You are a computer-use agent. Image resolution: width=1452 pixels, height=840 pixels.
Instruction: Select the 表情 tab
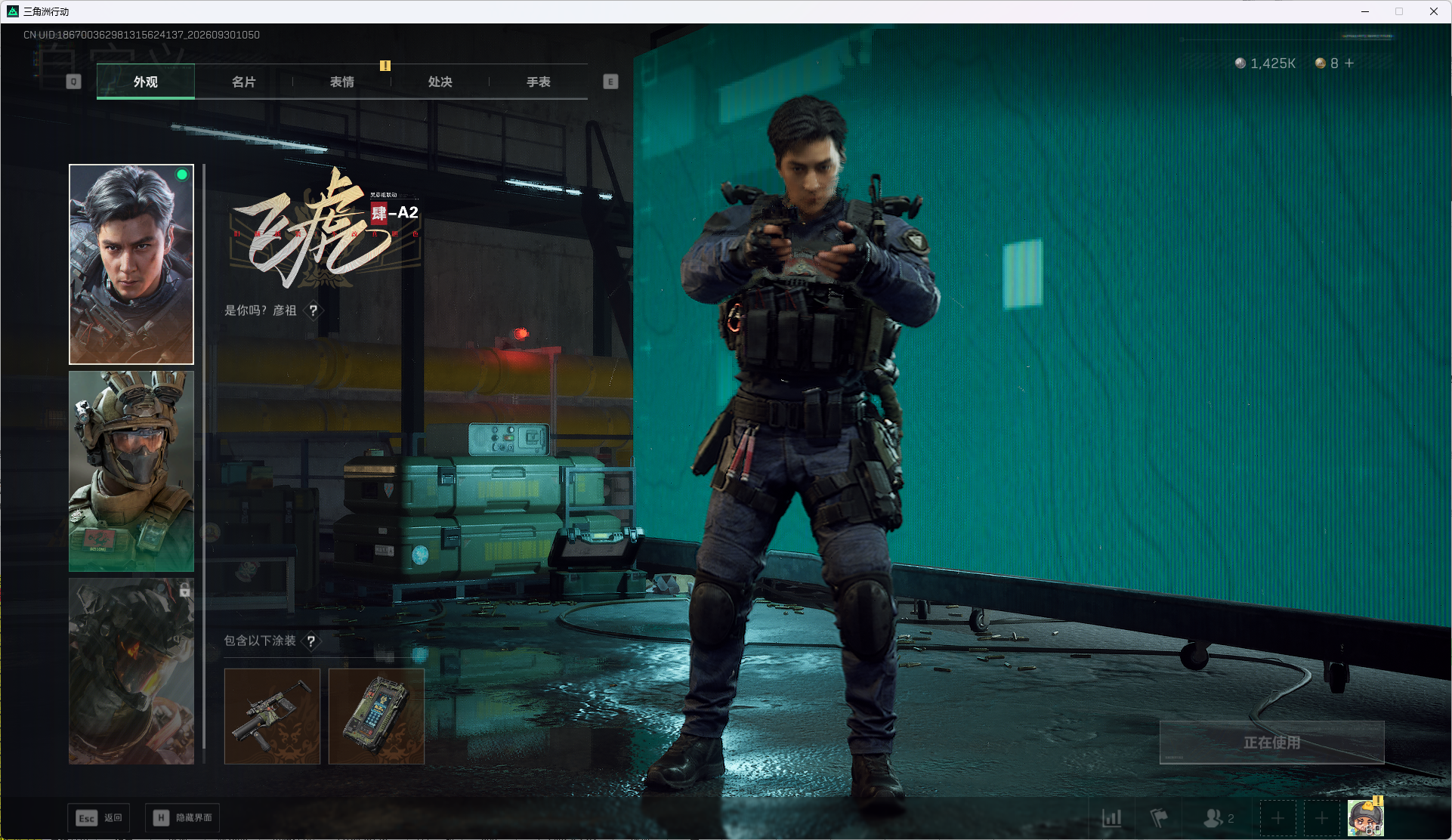[x=341, y=82]
